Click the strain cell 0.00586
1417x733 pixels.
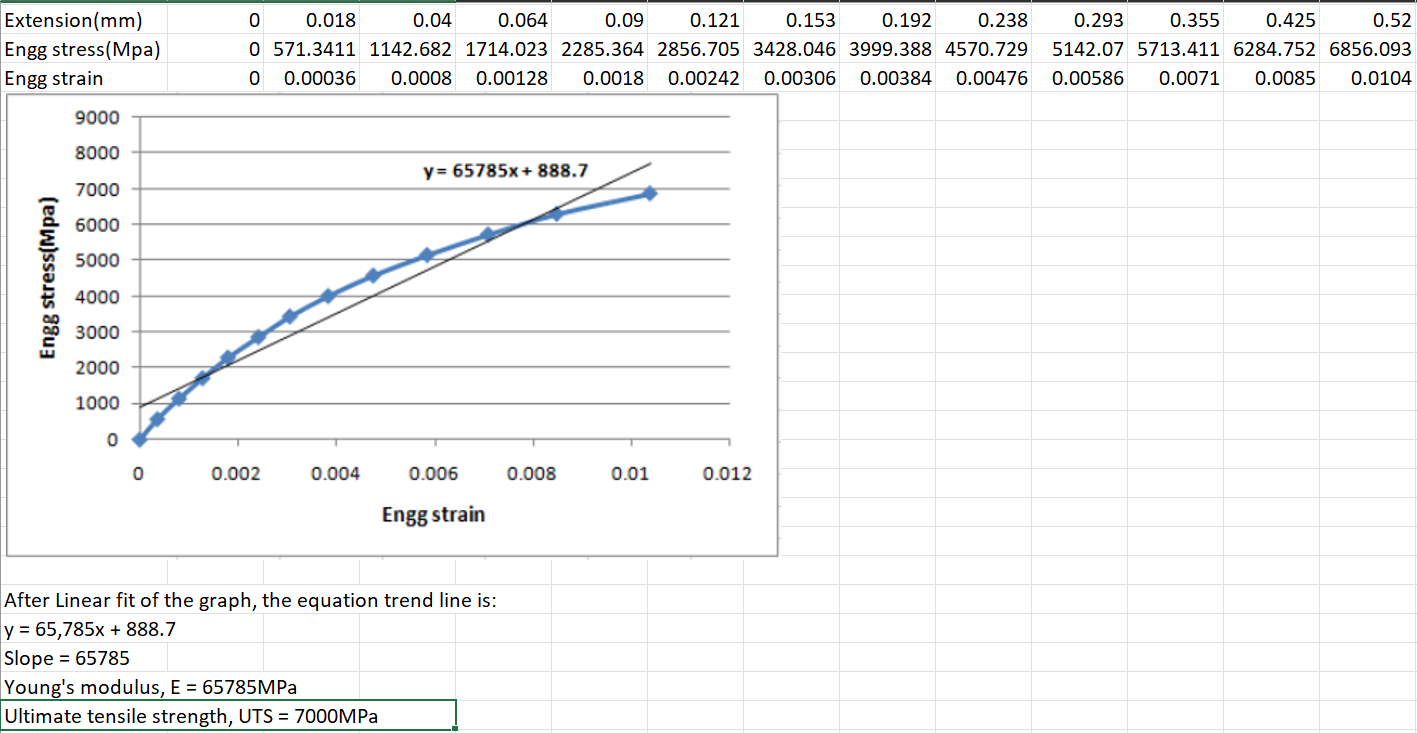click(x=1080, y=78)
